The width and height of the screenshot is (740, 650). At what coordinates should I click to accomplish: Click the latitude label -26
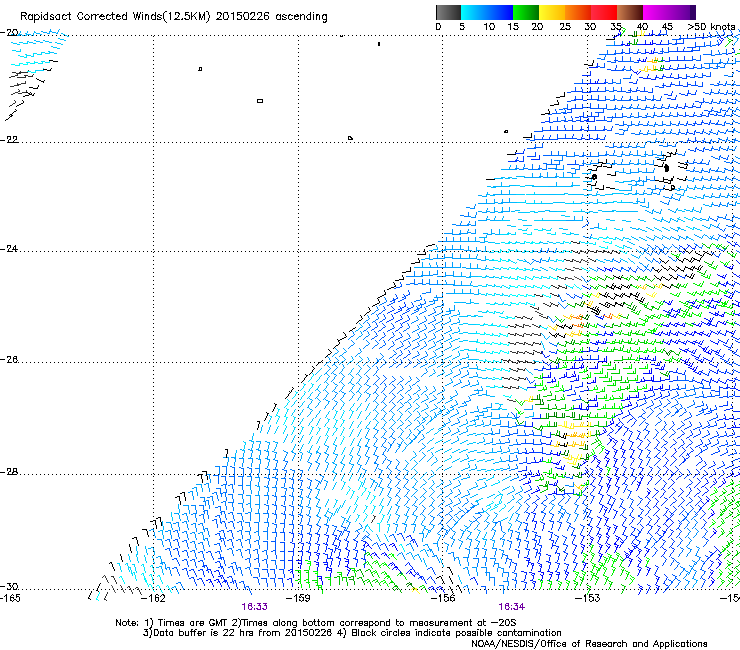[x=9, y=360]
